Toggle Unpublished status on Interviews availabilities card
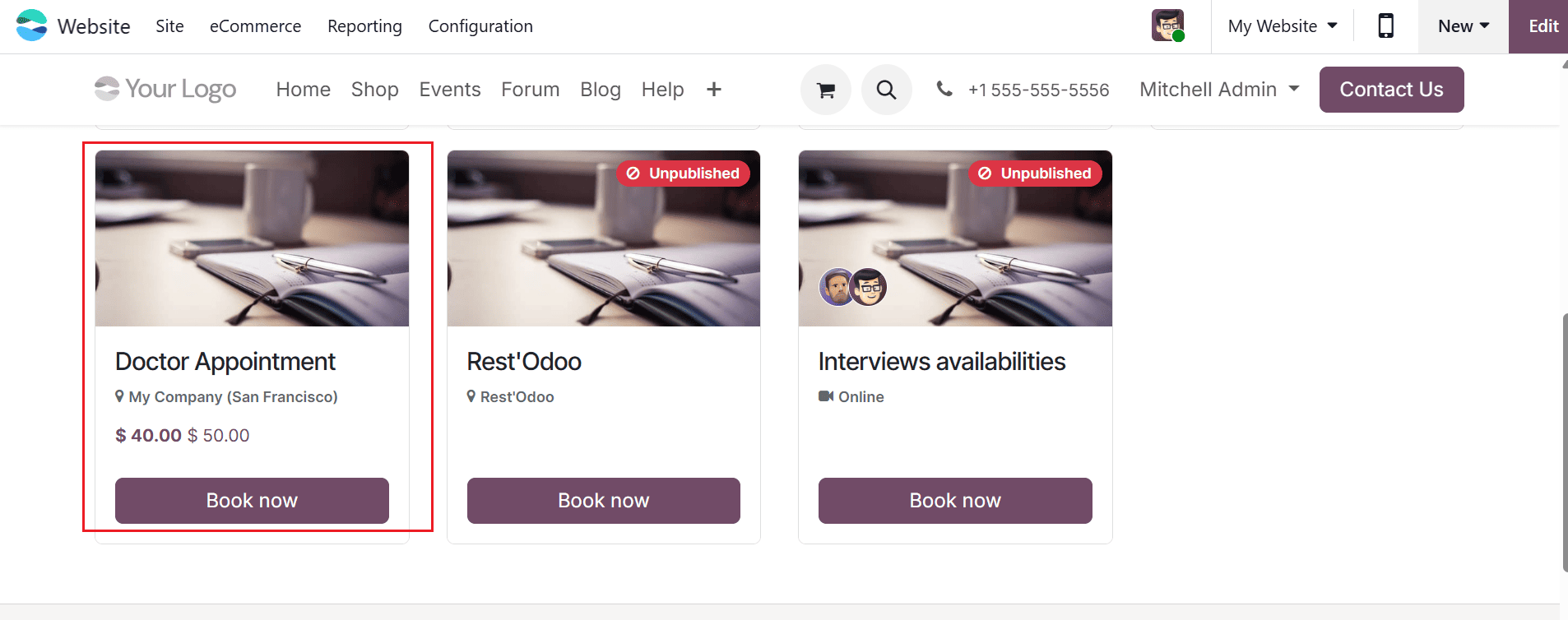Screen dimensions: 1568x620 (1036, 173)
